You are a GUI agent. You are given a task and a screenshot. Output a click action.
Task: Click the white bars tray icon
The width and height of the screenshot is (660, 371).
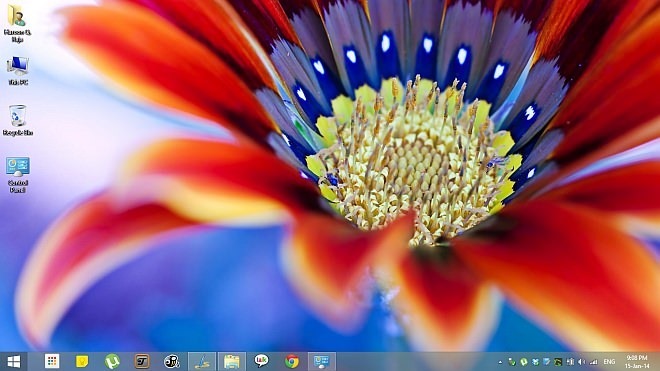(x=570, y=362)
